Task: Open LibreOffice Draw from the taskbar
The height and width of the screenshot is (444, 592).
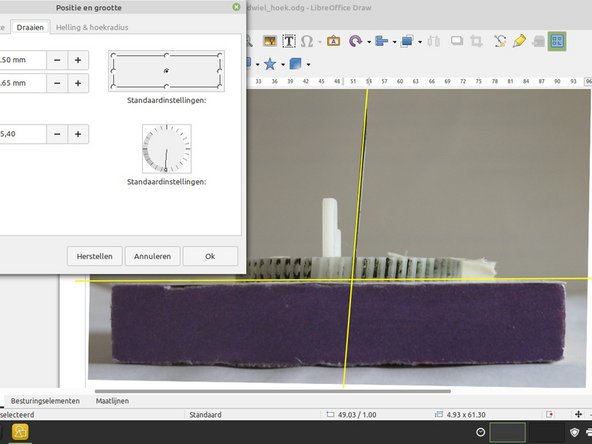Action: [20, 432]
